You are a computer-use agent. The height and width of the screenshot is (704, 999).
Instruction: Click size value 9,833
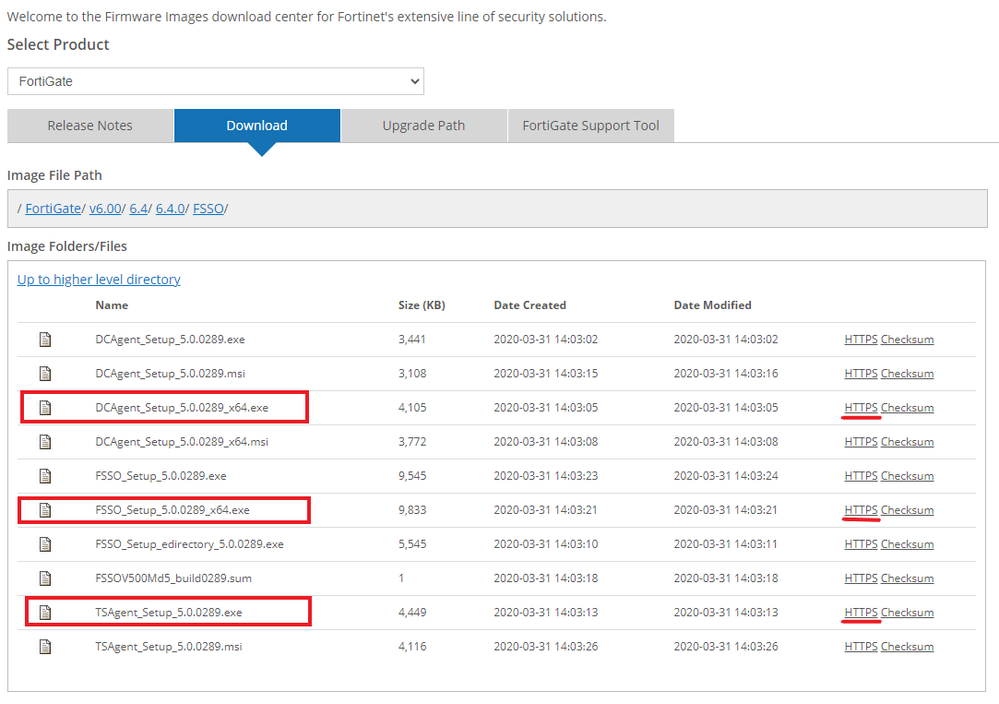click(x=412, y=510)
